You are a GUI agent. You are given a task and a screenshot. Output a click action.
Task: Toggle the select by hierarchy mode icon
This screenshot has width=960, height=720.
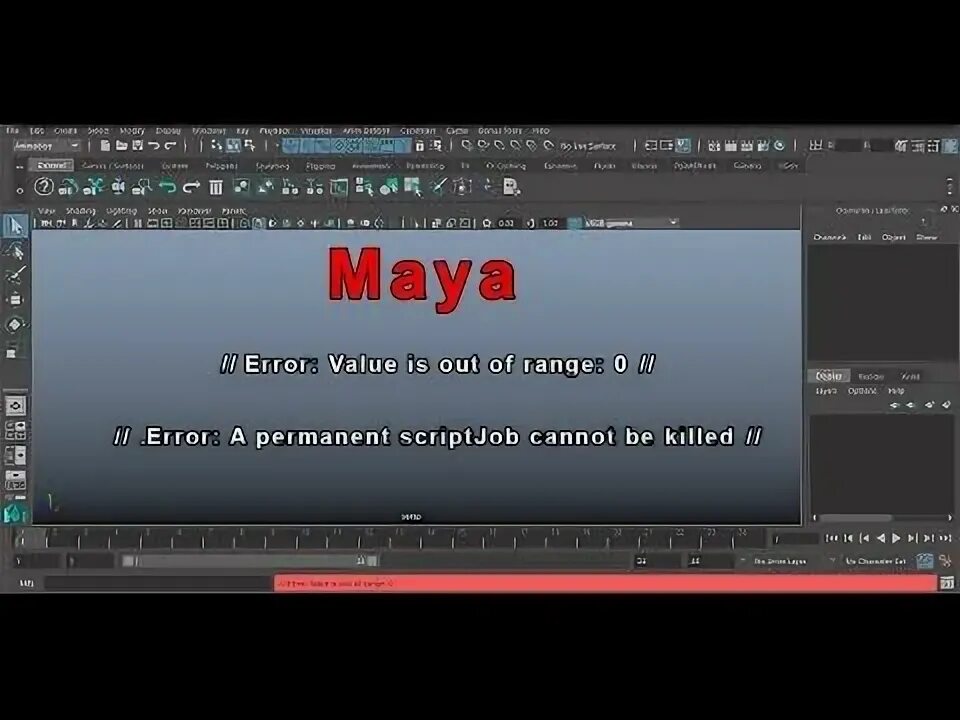pos(216,146)
